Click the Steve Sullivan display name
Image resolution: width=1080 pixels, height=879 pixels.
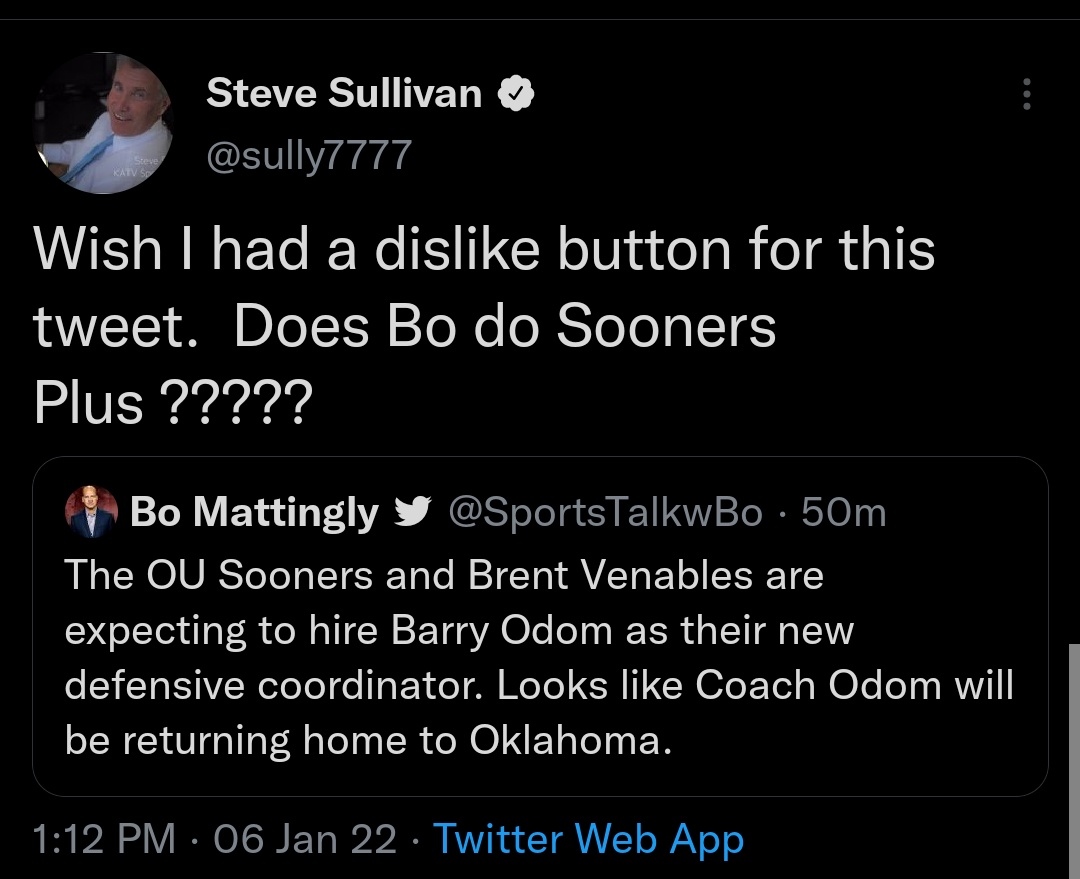[344, 94]
